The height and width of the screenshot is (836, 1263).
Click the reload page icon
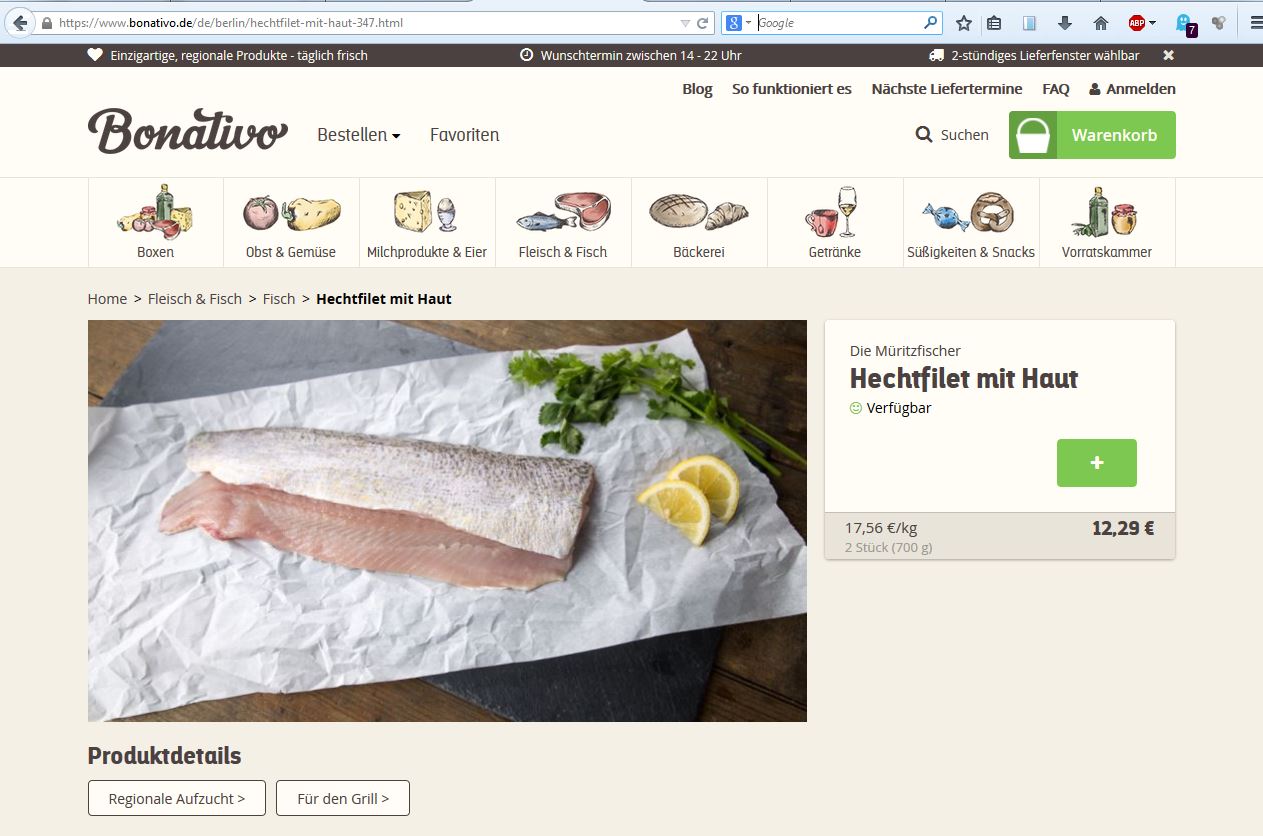(x=703, y=22)
